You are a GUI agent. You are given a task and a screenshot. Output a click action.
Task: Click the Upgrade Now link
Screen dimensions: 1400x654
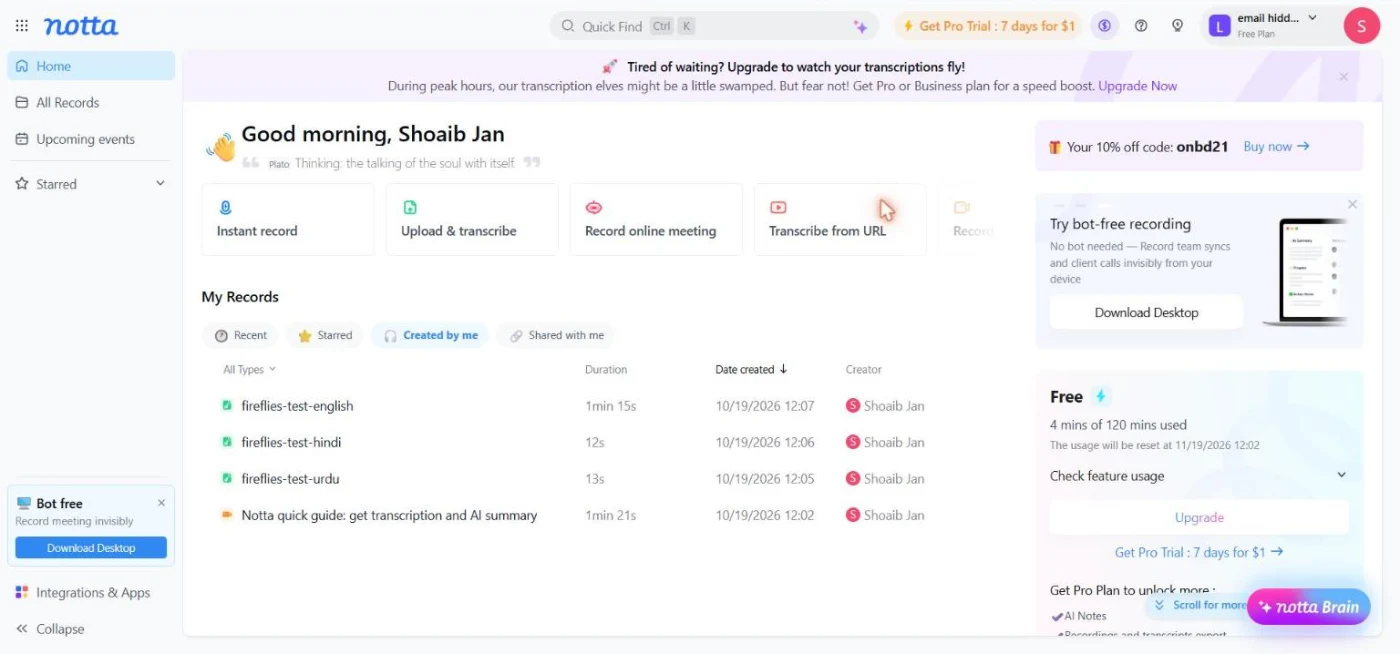tap(1138, 87)
